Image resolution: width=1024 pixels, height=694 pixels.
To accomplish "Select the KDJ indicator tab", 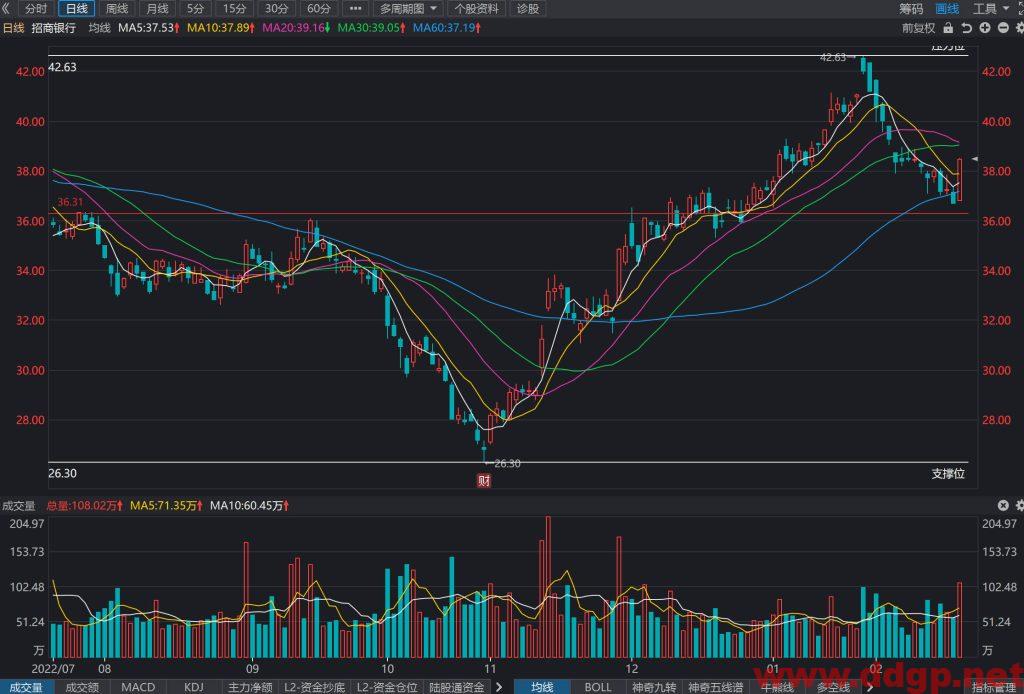I will (x=194, y=687).
